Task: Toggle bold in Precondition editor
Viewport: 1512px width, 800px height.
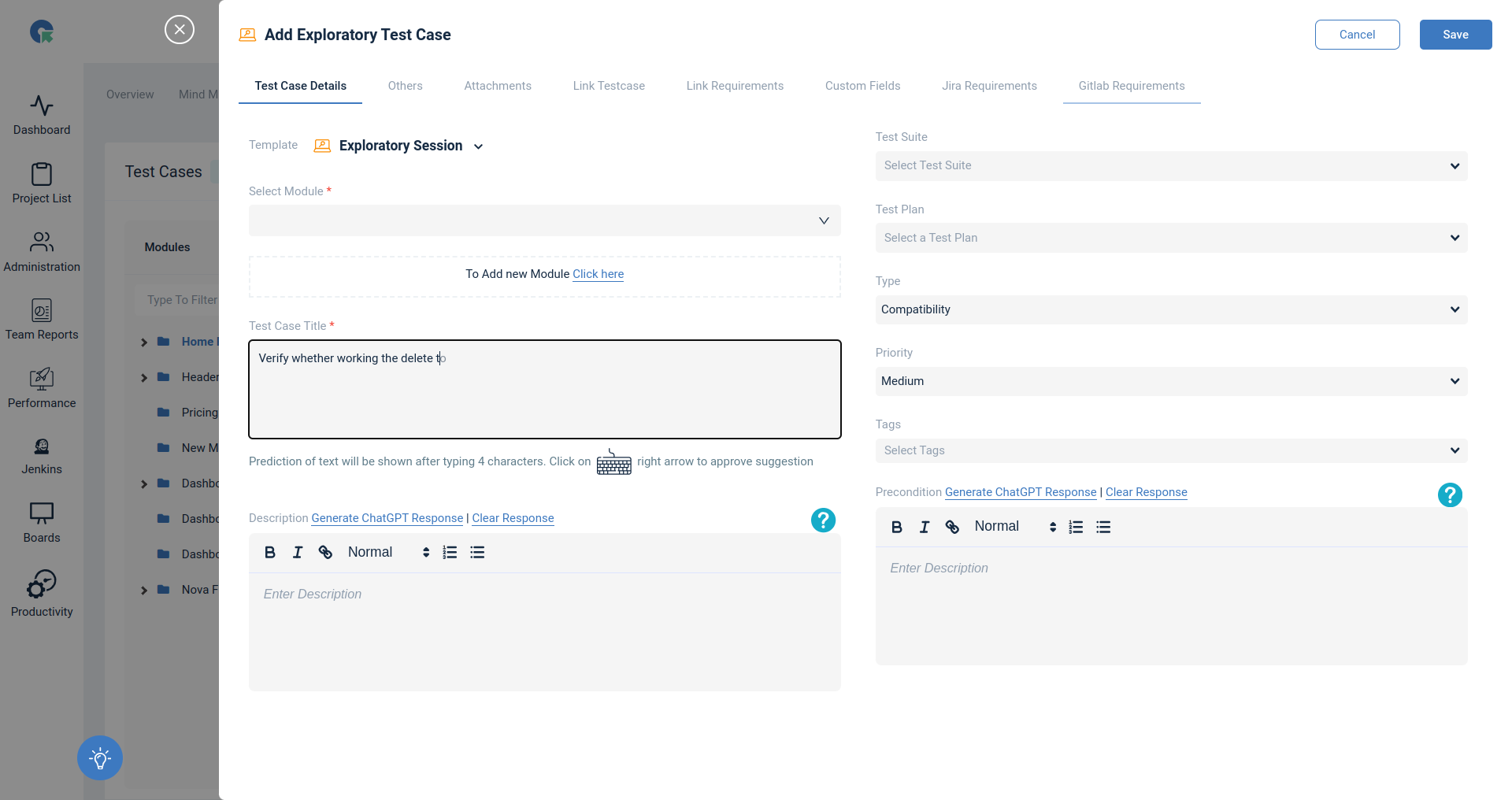Action: point(897,528)
